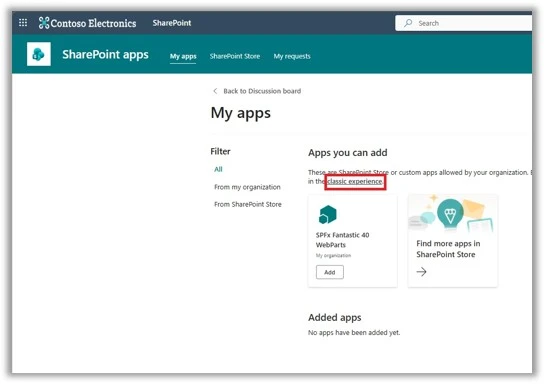Switch to the SharePoint Store tab

(x=235, y=56)
